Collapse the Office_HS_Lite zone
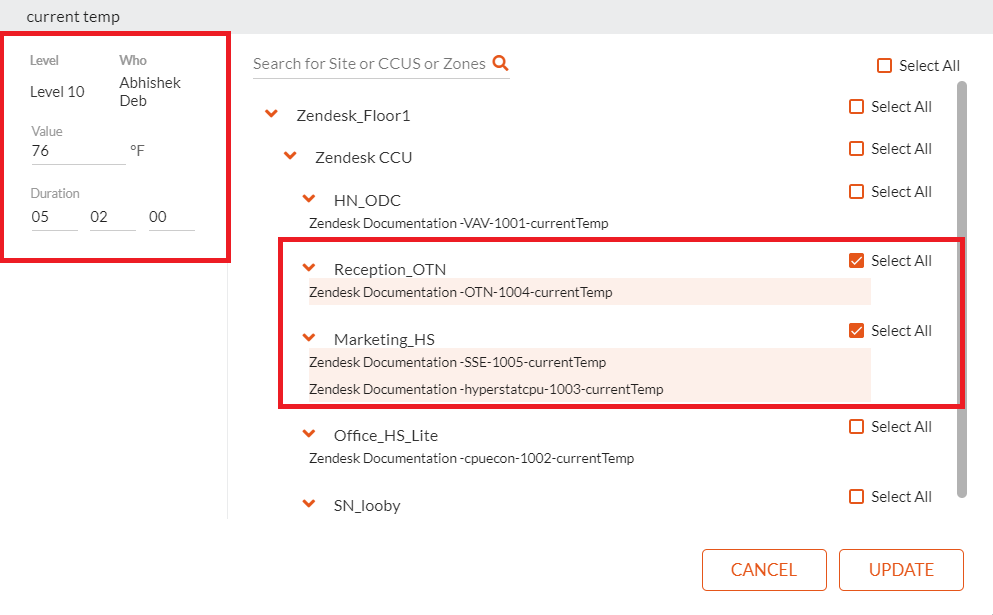993x615 pixels. 309,433
